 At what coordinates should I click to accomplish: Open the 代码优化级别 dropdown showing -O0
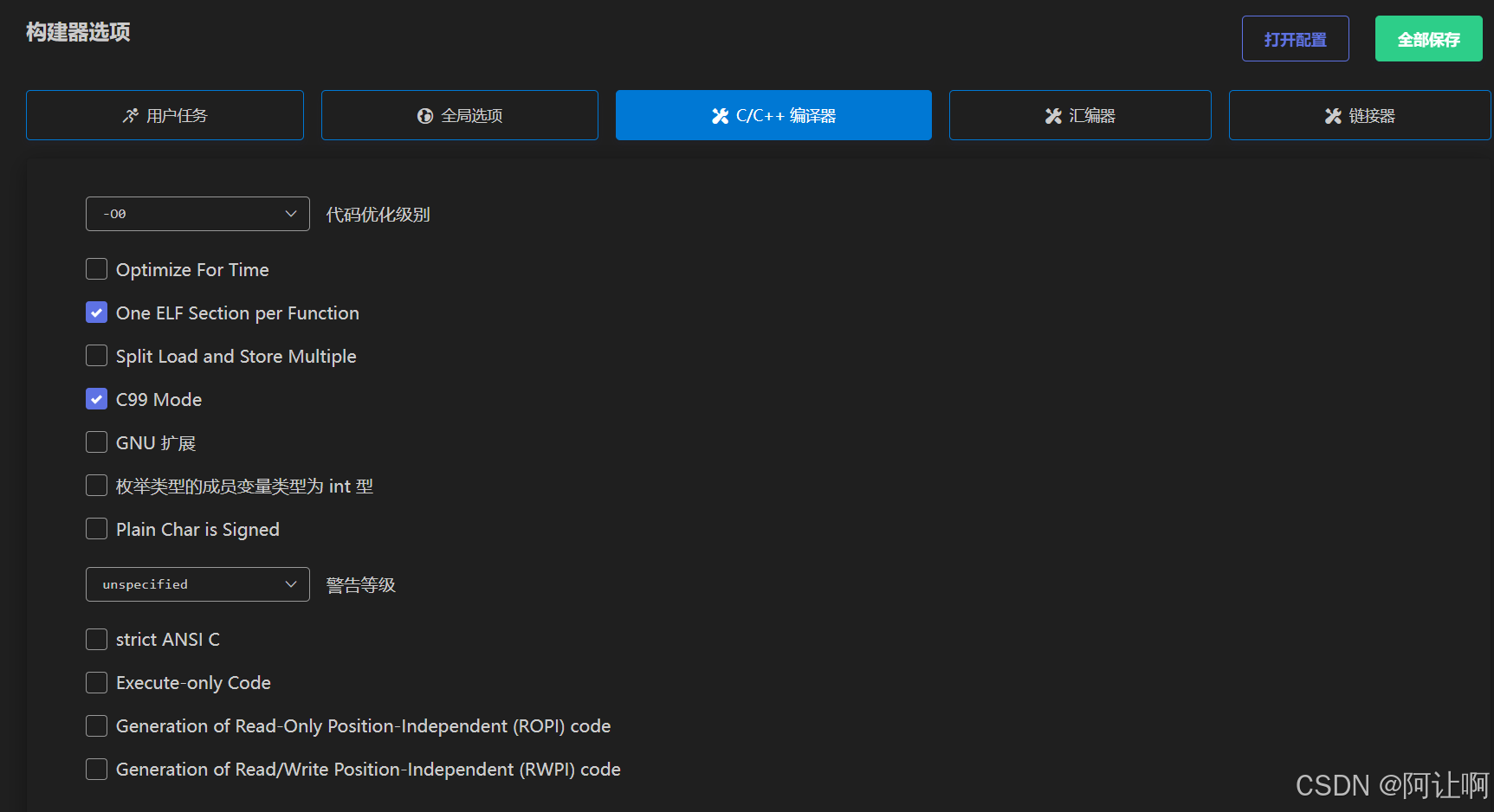click(x=197, y=214)
